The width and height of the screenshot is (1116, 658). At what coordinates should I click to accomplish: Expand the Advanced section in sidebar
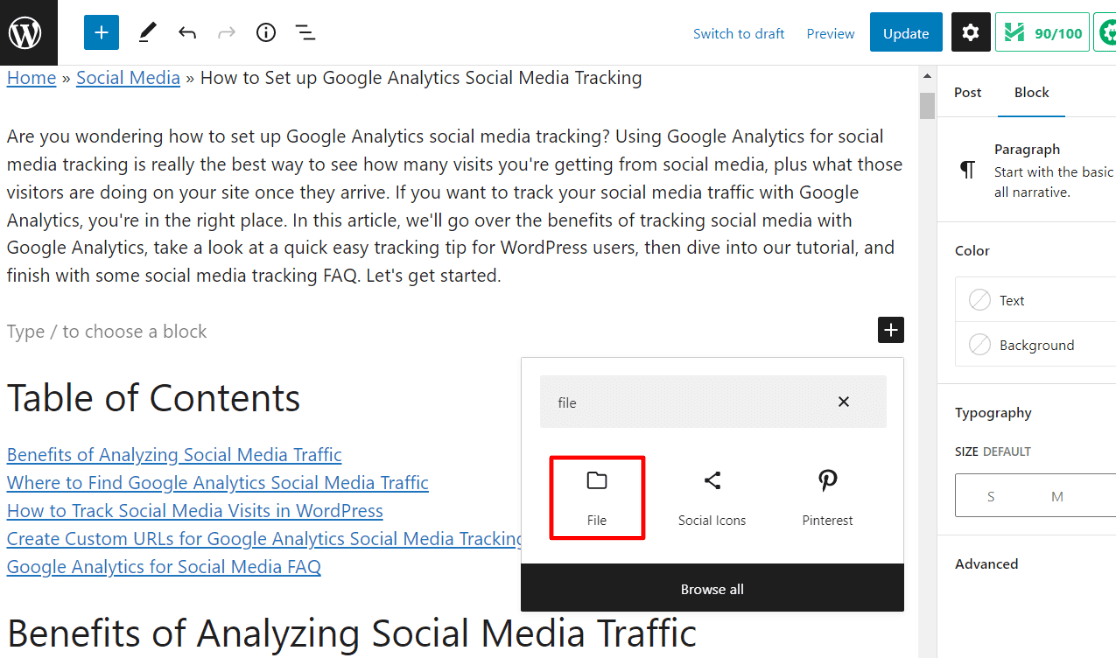[x=986, y=563]
